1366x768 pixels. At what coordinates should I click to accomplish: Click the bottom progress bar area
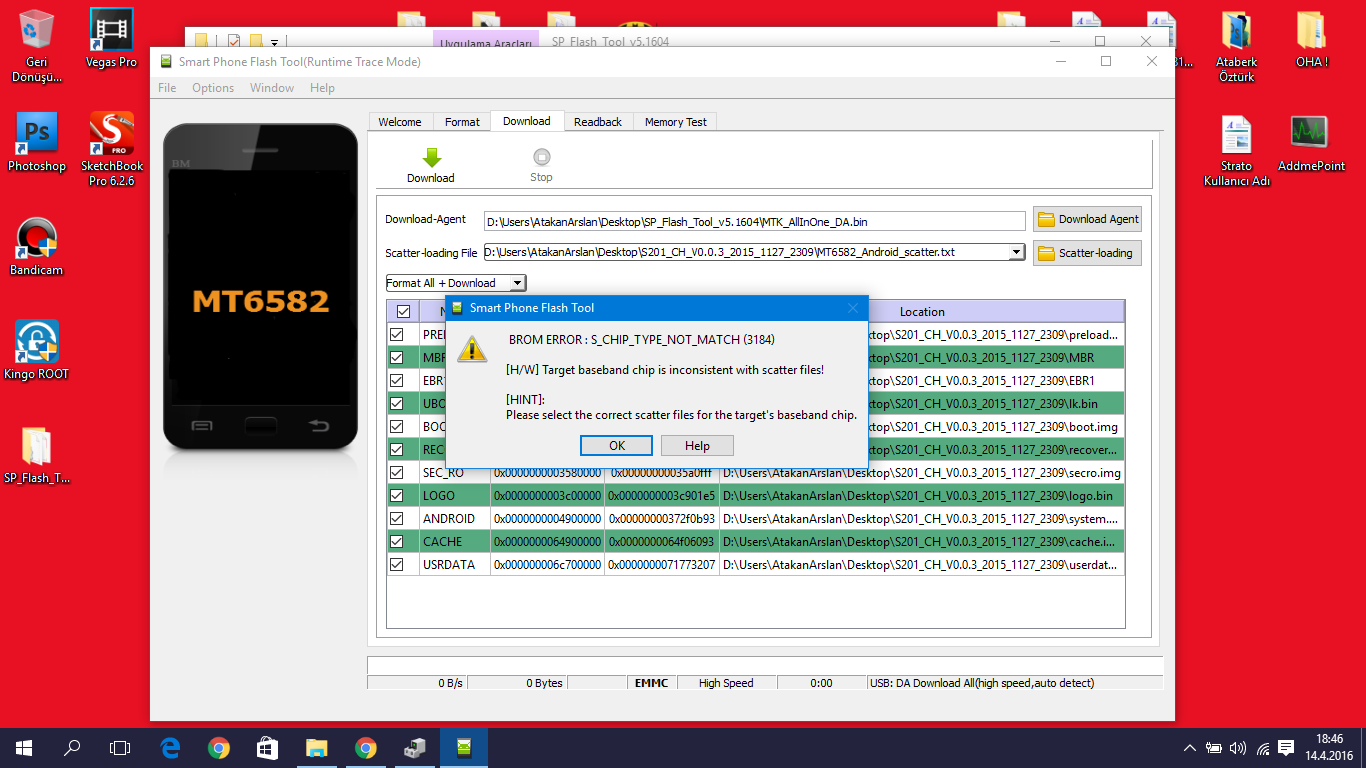pos(765,665)
